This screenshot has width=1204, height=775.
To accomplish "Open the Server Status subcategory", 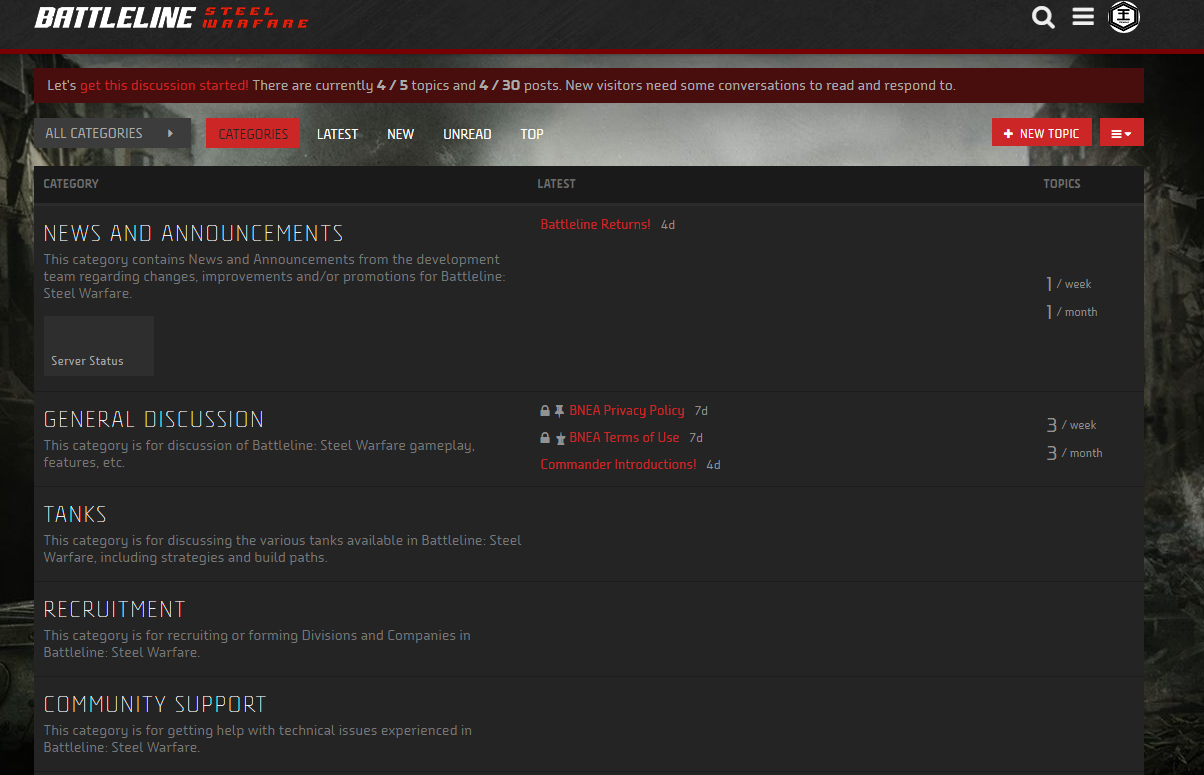I will pos(99,346).
